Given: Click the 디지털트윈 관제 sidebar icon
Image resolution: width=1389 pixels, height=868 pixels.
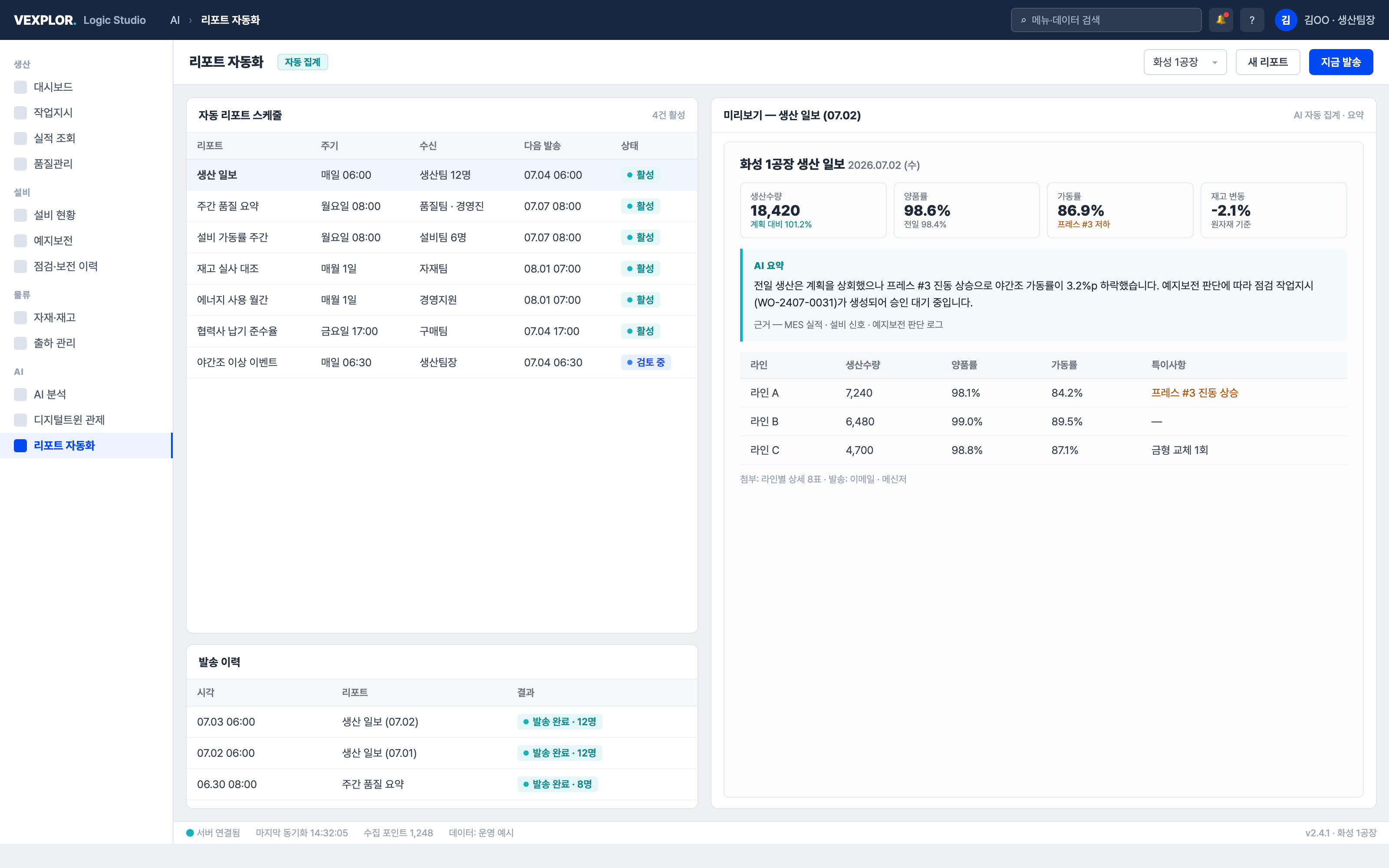Looking at the screenshot, I should (20, 420).
